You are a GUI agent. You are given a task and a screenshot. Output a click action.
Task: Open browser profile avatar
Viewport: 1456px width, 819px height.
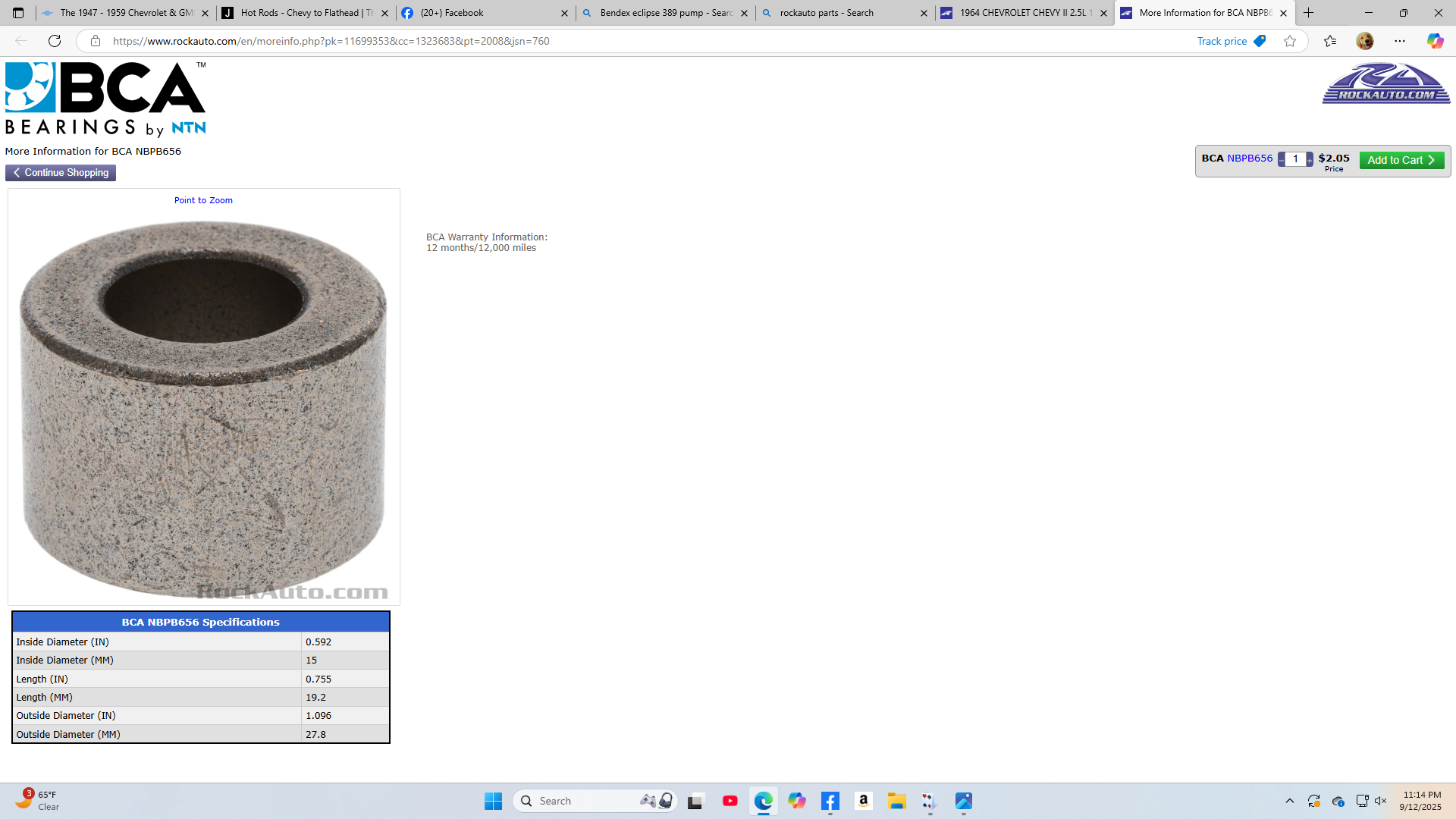[1364, 41]
